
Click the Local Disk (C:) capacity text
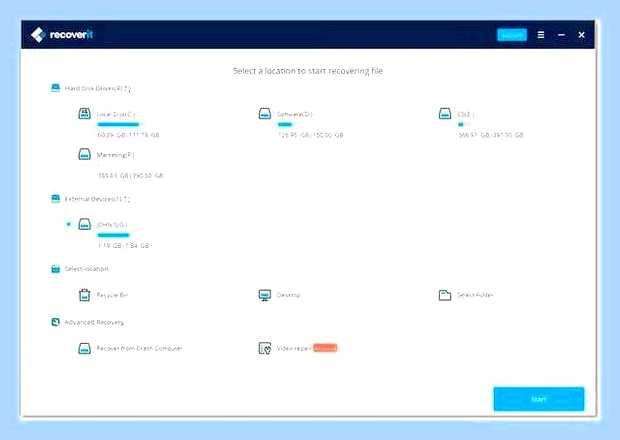(129, 135)
